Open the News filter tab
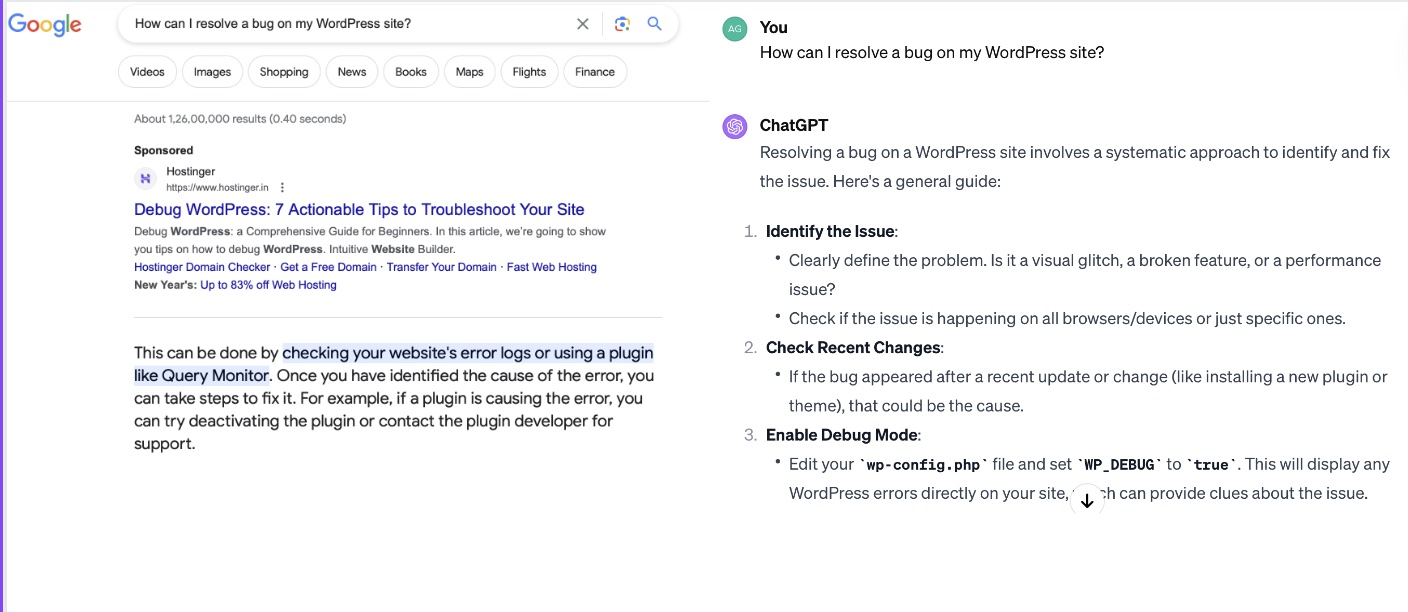This screenshot has height=612, width=1408. point(352,72)
